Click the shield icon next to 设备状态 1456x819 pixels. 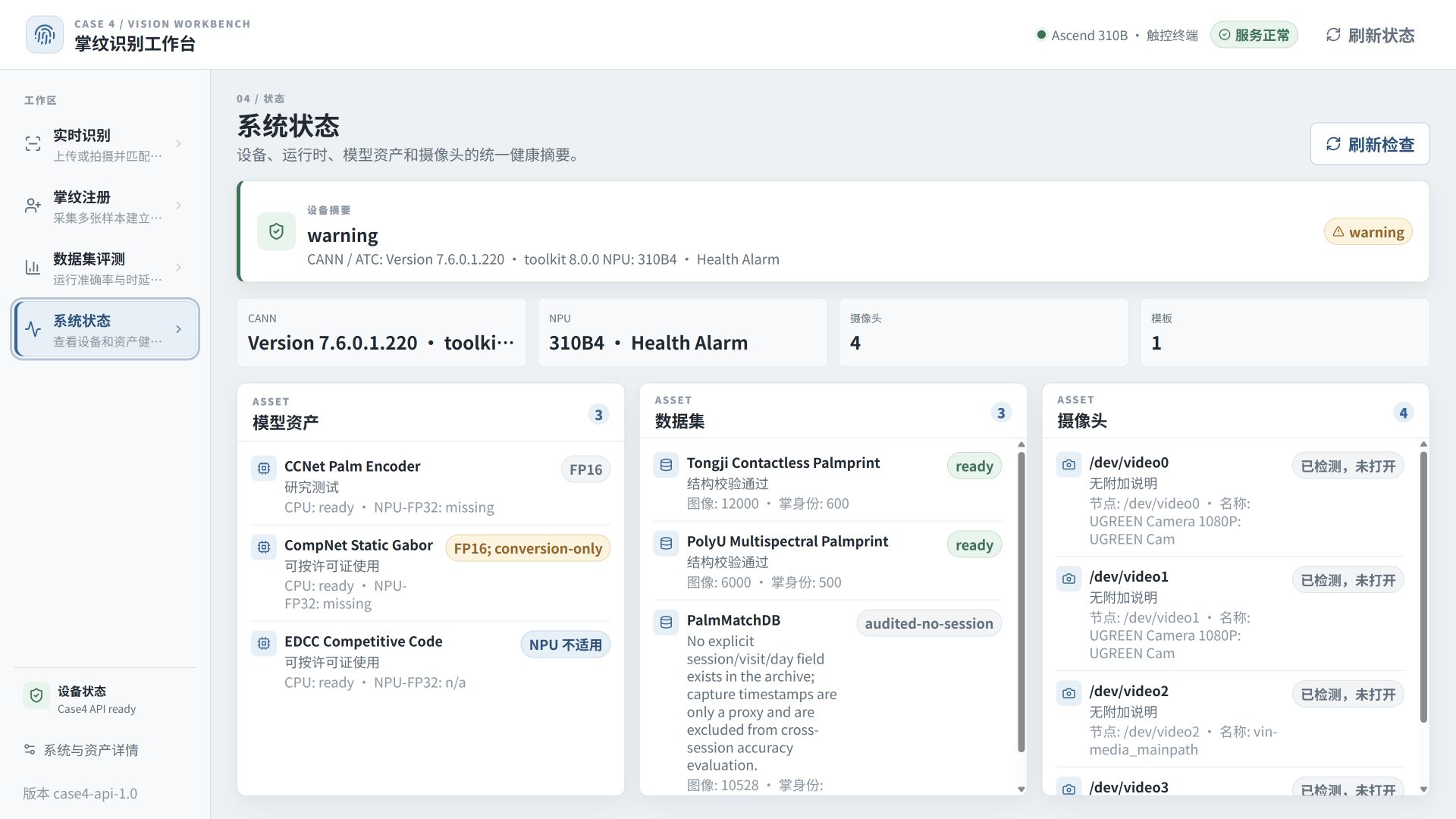(x=36, y=695)
